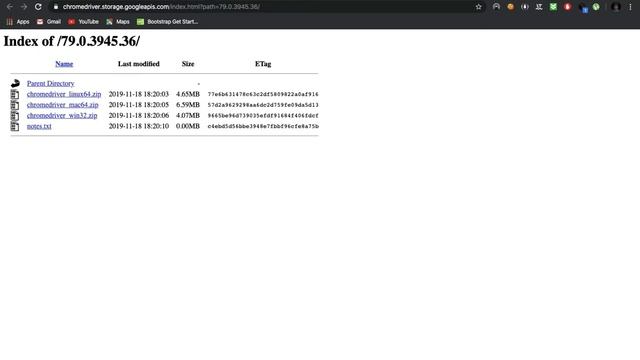This screenshot has width=640, height=360.
Task: Go back to the previous page
Action: (x=9, y=7)
